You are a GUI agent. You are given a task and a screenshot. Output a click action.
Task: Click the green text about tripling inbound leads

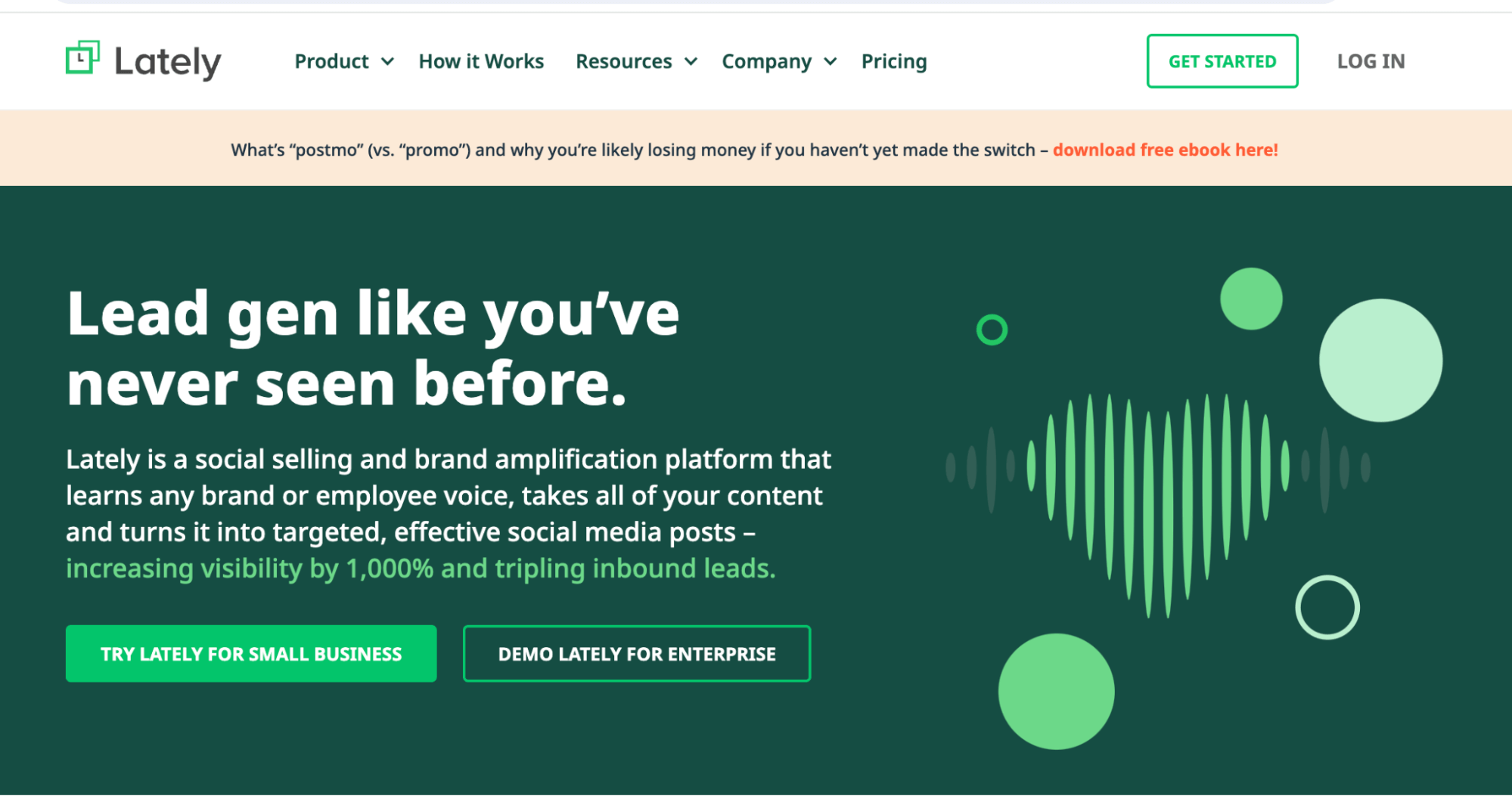421,568
